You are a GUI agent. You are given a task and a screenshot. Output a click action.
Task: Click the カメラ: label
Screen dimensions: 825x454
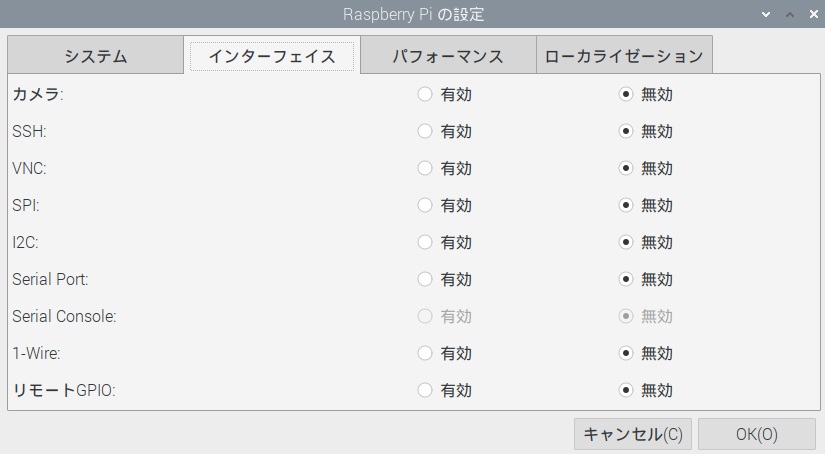click(38, 94)
